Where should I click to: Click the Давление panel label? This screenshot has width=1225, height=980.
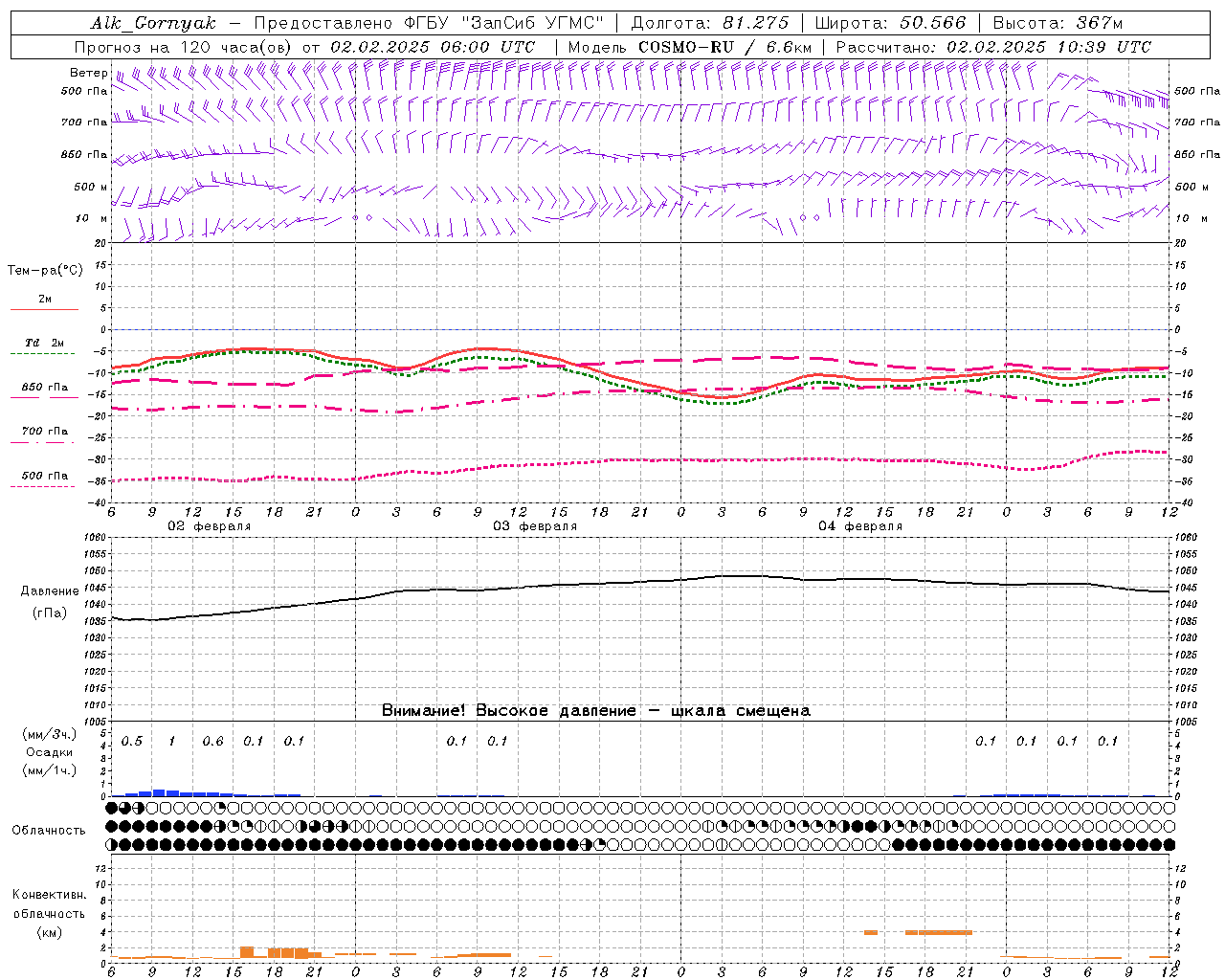[50, 591]
